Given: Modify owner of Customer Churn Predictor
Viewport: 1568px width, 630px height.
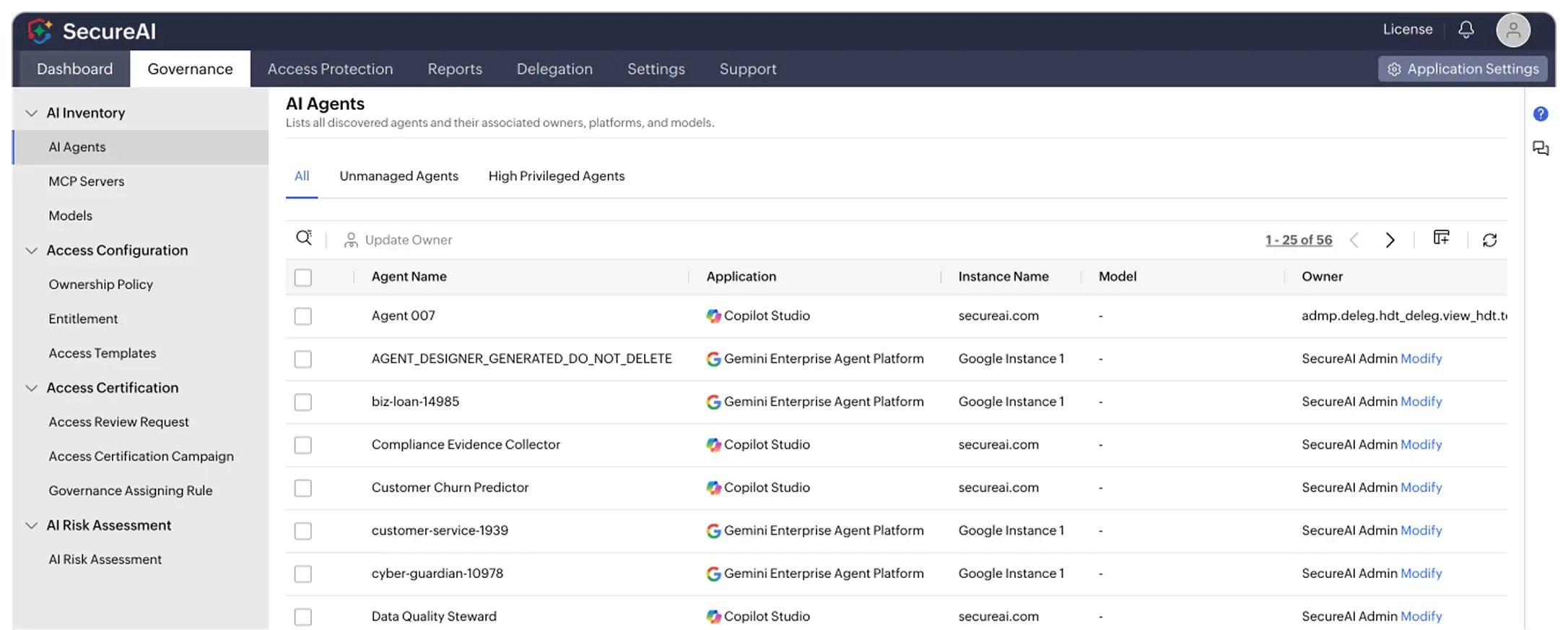Looking at the screenshot, I should [1421, 487].
